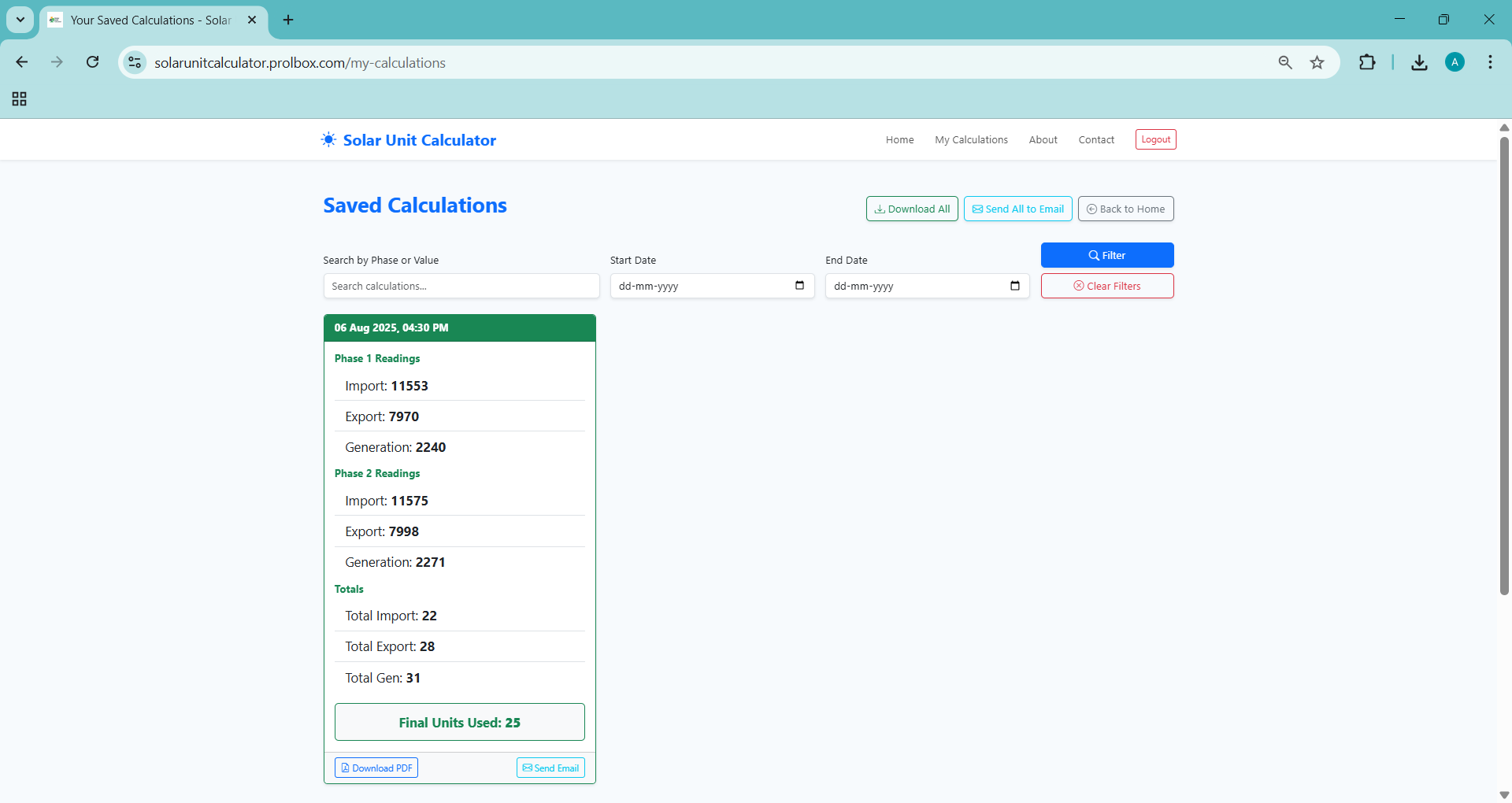This screenshot has width=1512, height=803.
Task: Reload the page with refresh icon
Action: coord(92,62)
